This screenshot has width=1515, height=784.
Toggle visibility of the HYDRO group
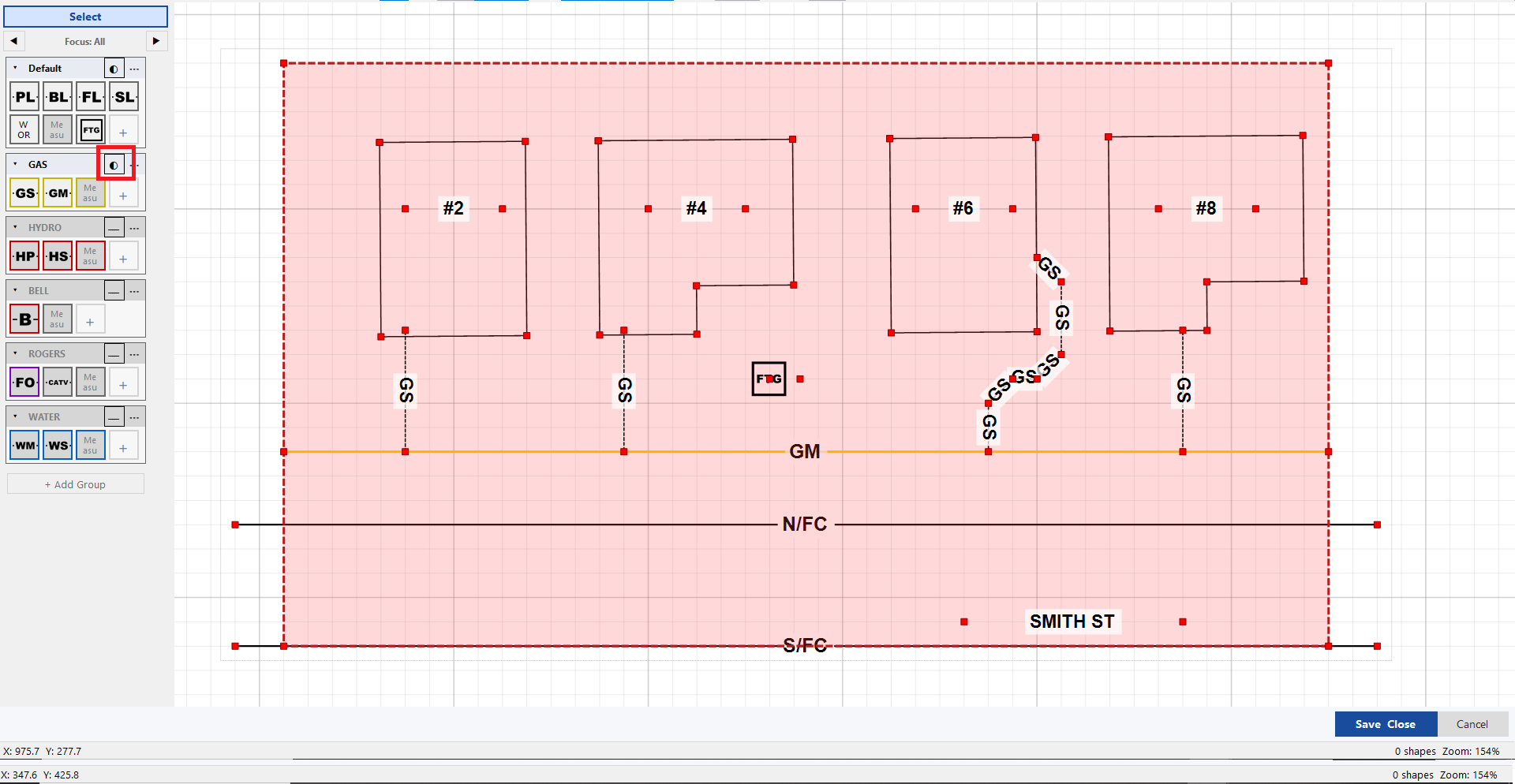(x=114, y=228)
